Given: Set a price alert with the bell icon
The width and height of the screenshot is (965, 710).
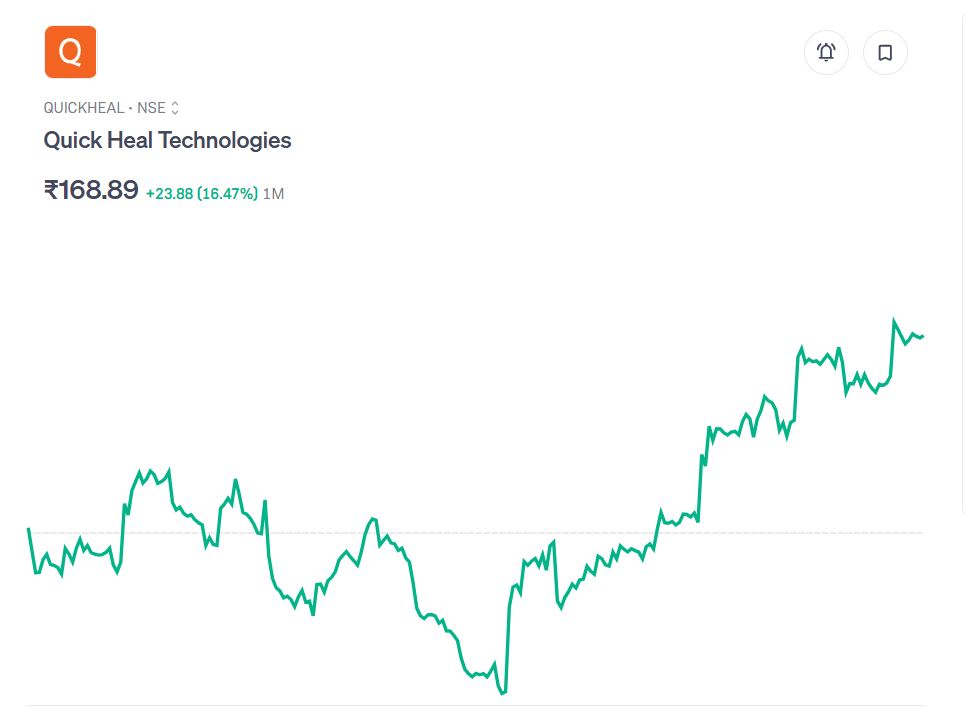Looking at the screenshot, I should [826, 52].
